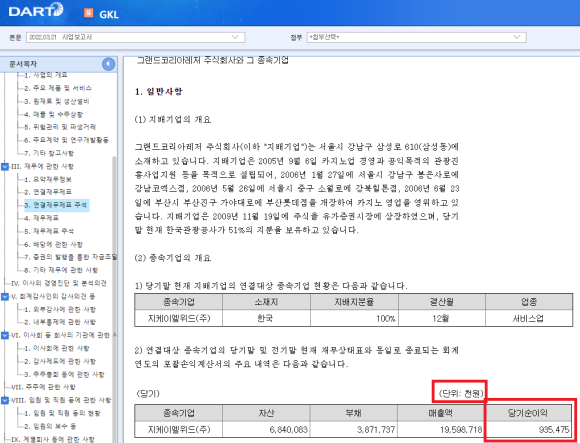This screenshot has width=580, height=443.
Task: Select VIII. 임원 및 직원 등 heading
Action: click(61, 400)
